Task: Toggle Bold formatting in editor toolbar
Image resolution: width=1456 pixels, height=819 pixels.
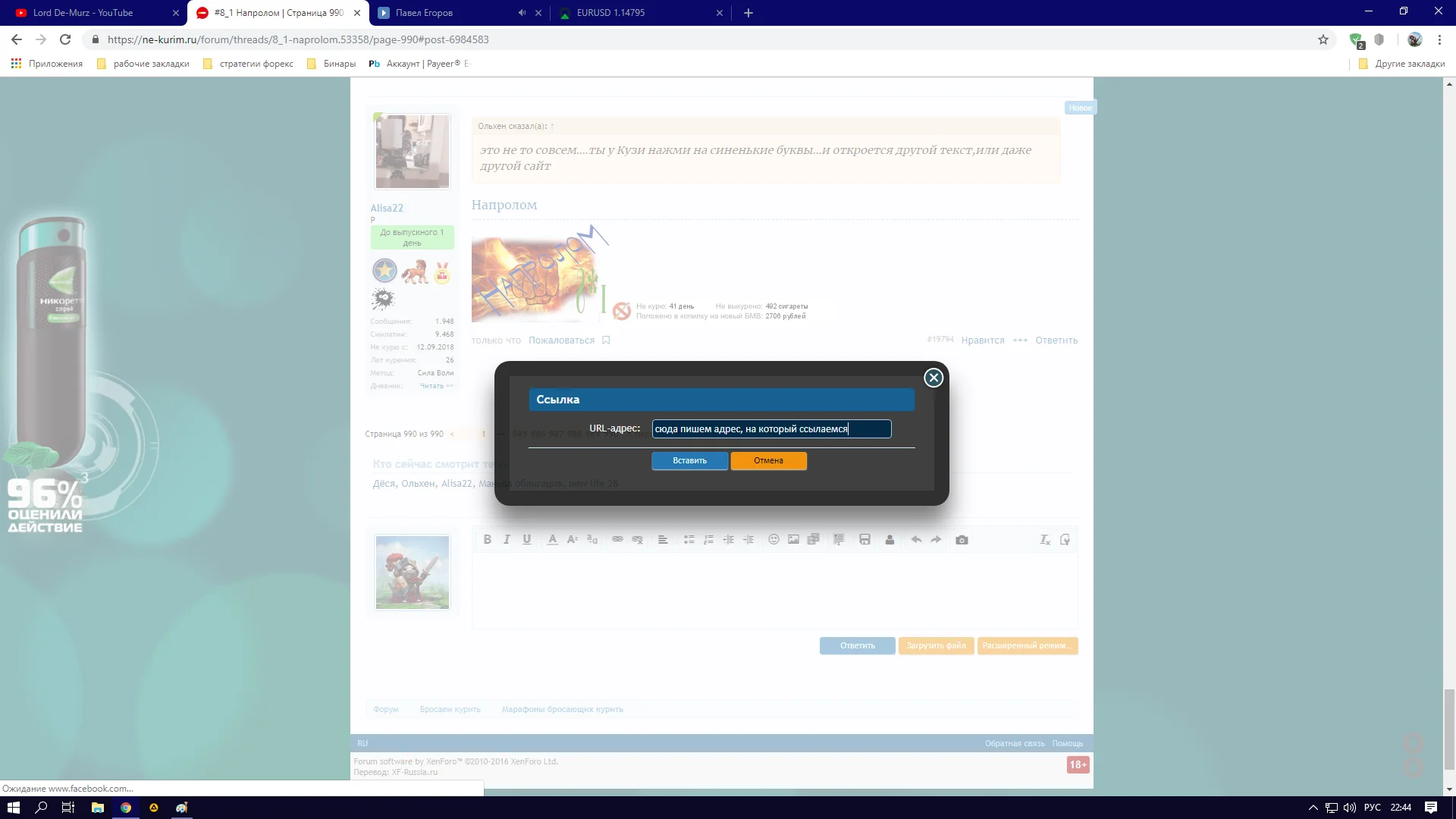Action: pyautogui.click(x=487, y=539)
